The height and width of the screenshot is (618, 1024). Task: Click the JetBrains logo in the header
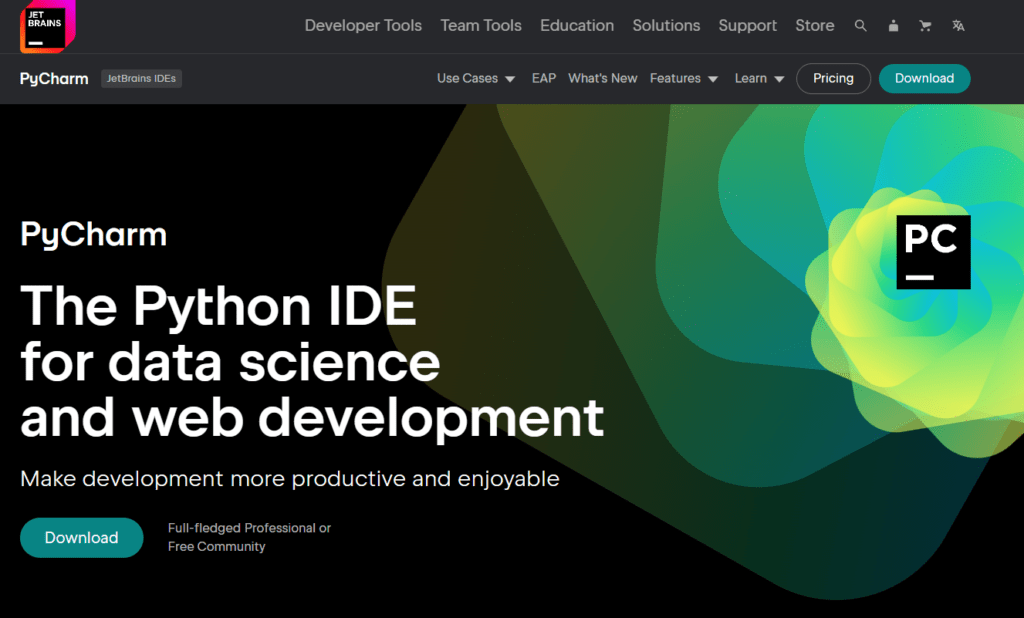coord(46,26)
